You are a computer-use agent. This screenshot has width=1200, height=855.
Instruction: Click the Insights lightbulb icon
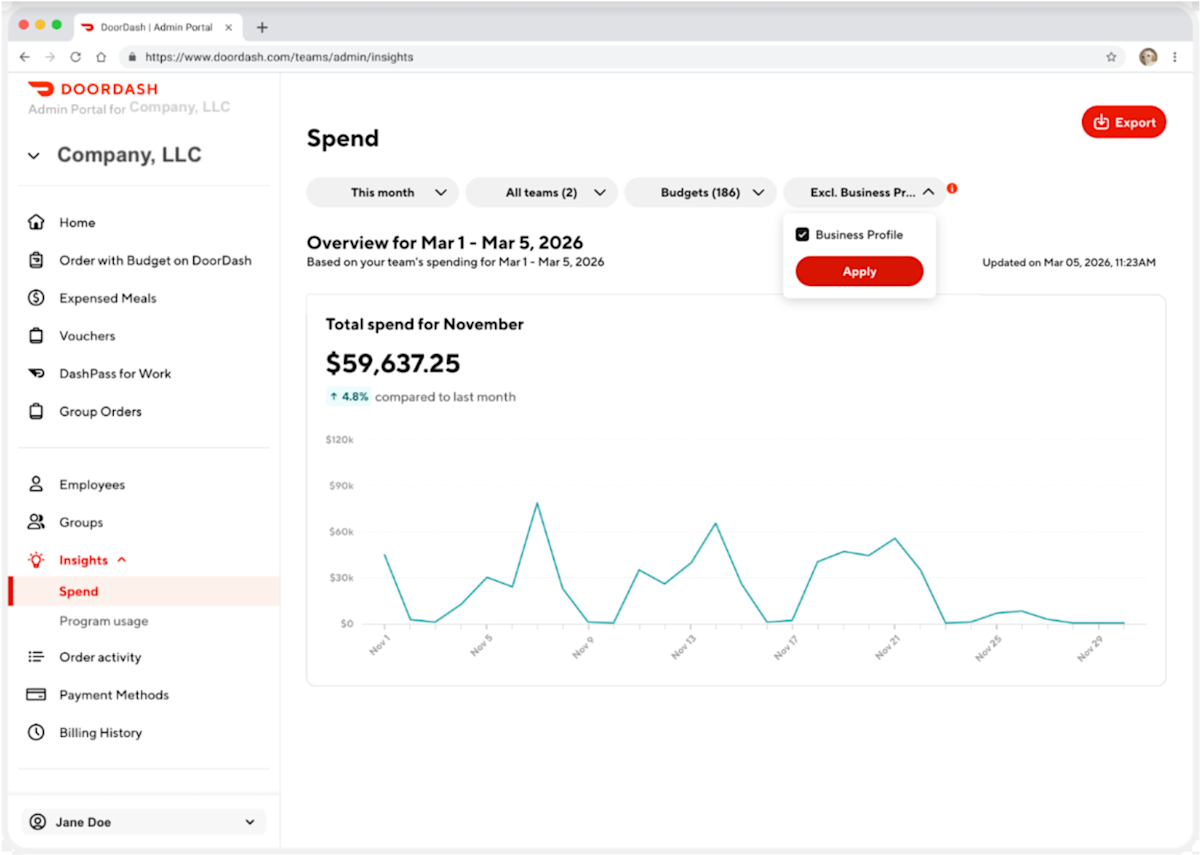click(36, 560)
